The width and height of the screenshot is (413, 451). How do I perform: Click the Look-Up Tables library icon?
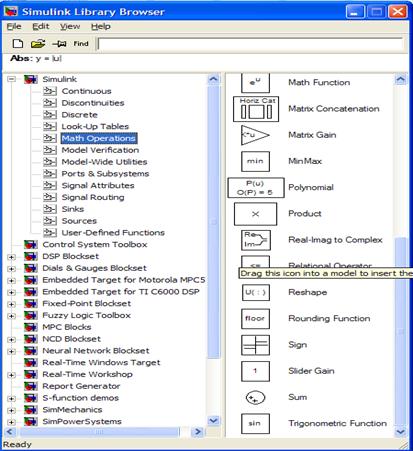click(x=50, y=126)
